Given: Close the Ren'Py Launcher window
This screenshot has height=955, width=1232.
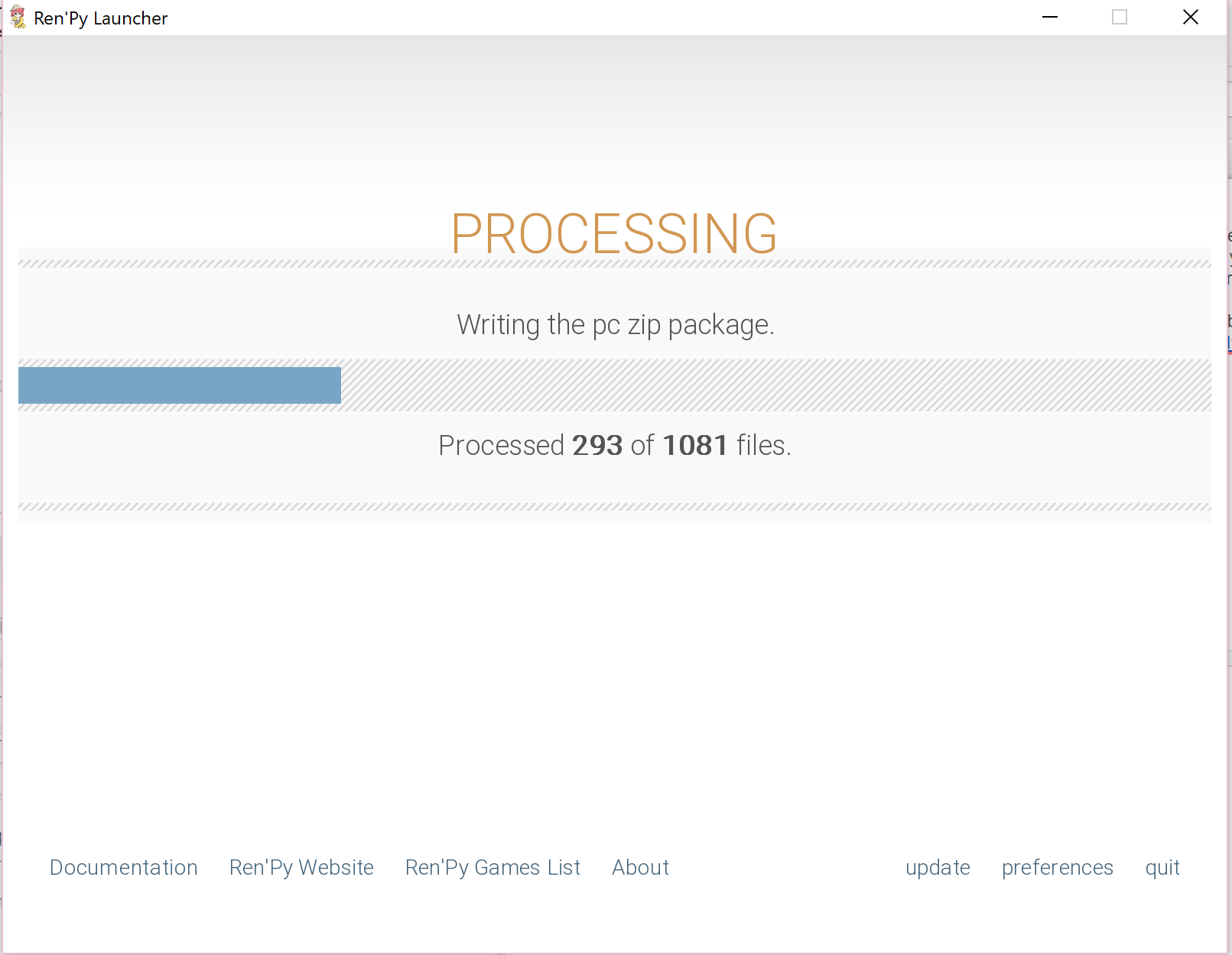Looking at the screenshot, I should coord(1190,16).
